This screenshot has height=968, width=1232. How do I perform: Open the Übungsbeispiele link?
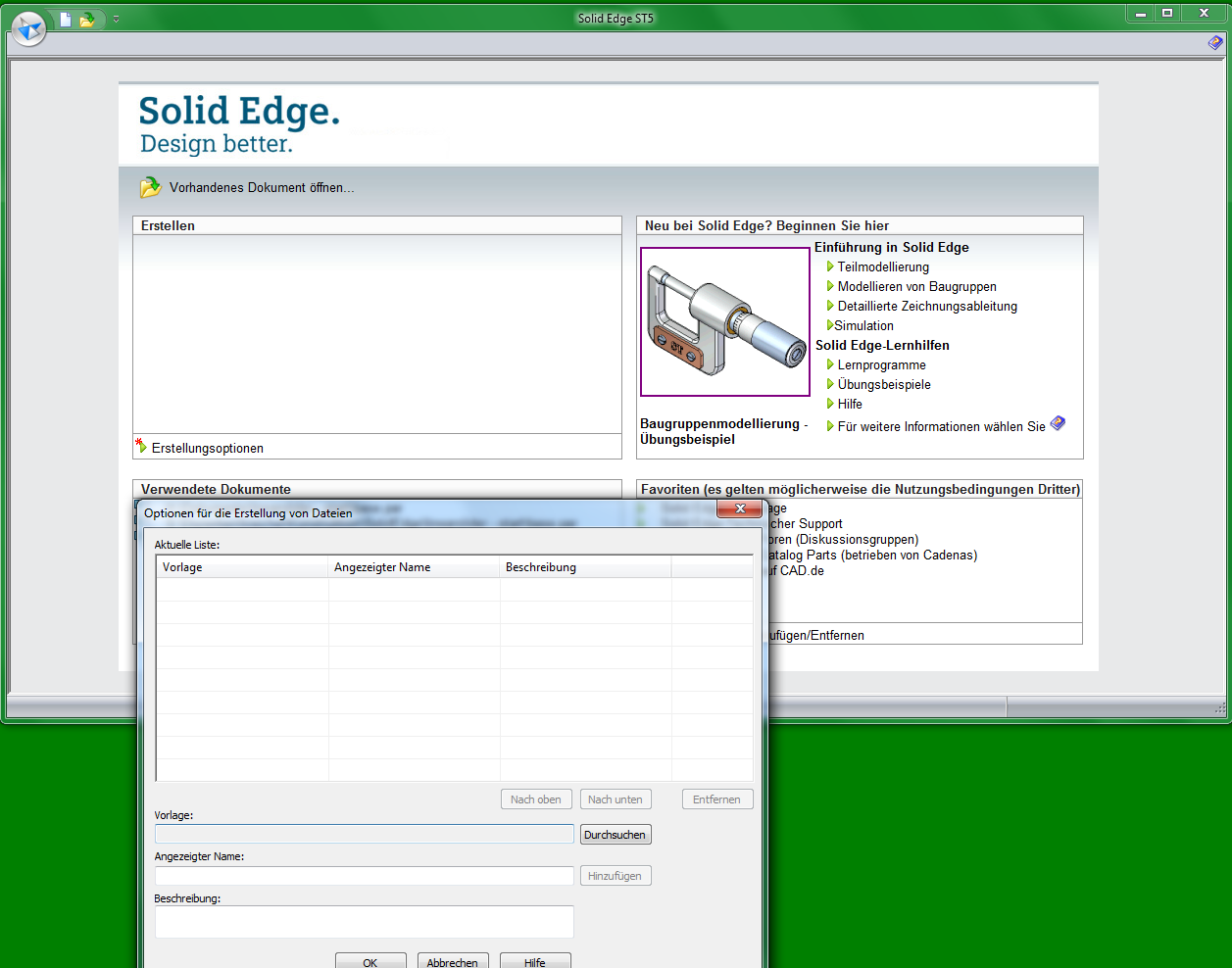click(884, 384)
